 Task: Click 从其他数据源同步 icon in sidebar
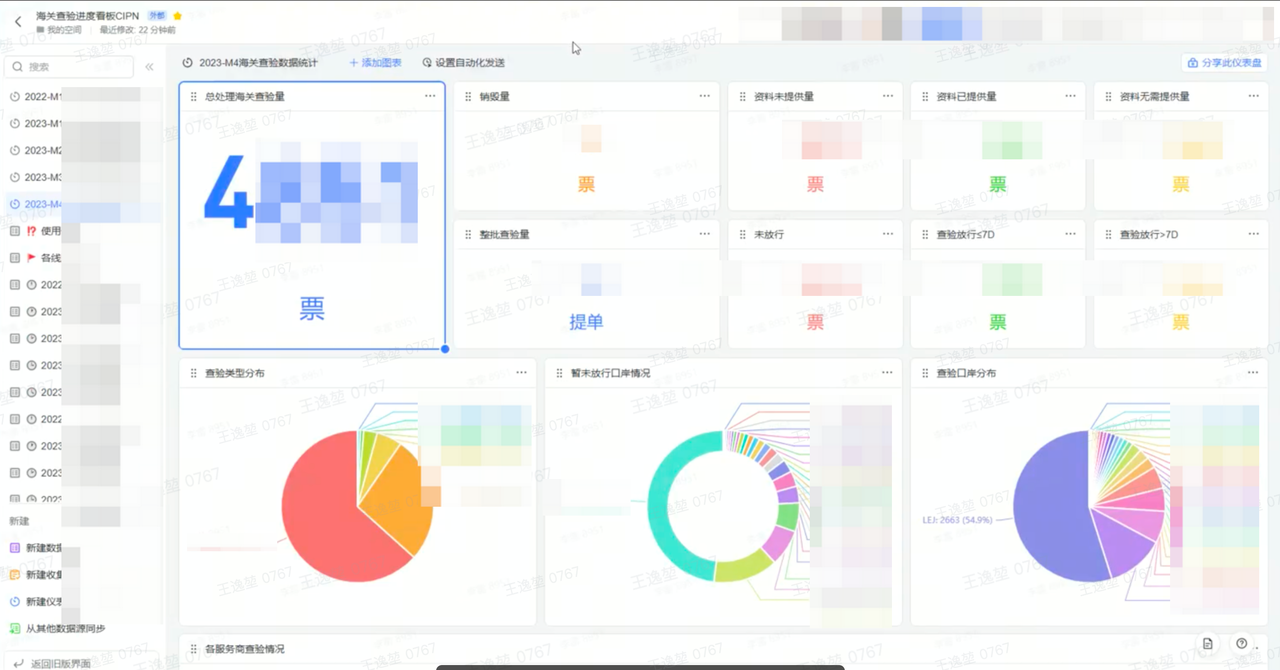15,629
